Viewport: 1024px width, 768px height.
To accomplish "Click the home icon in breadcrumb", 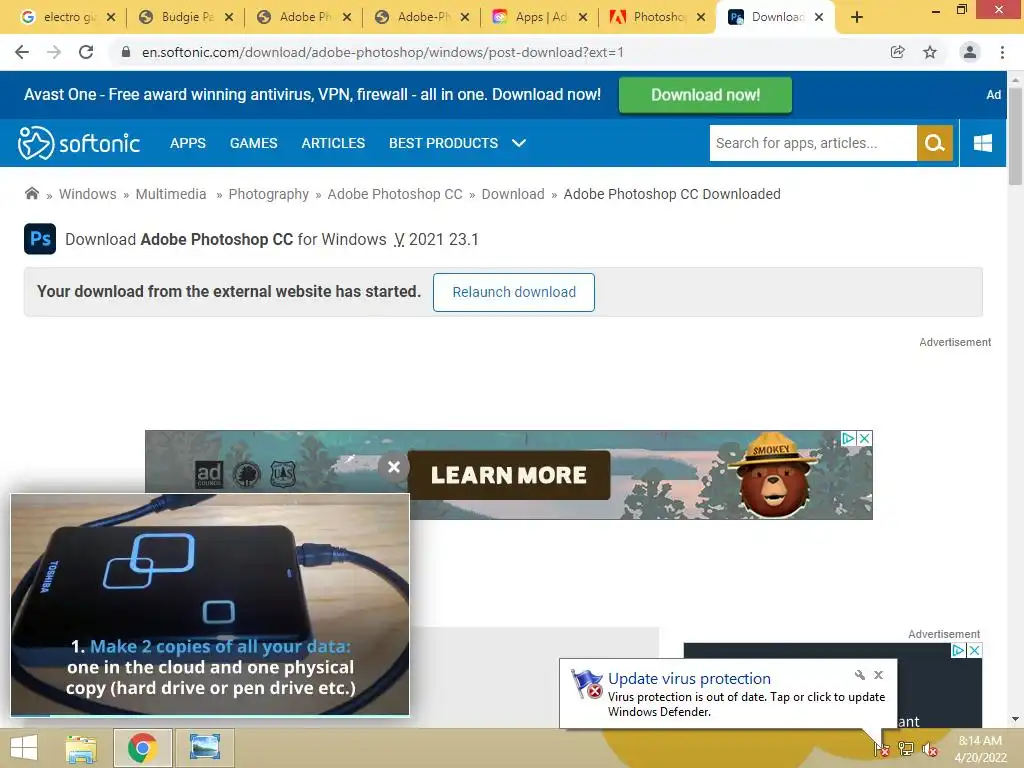I will (x=31, y=193).
